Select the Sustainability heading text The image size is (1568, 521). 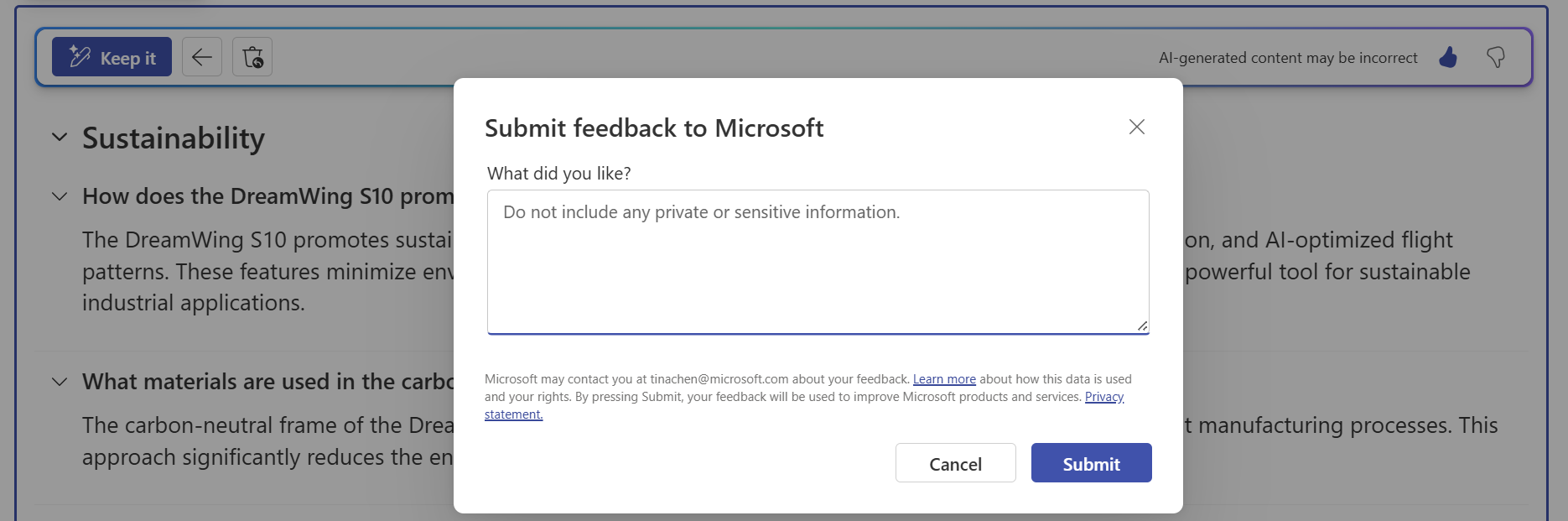tap(174, 138)
